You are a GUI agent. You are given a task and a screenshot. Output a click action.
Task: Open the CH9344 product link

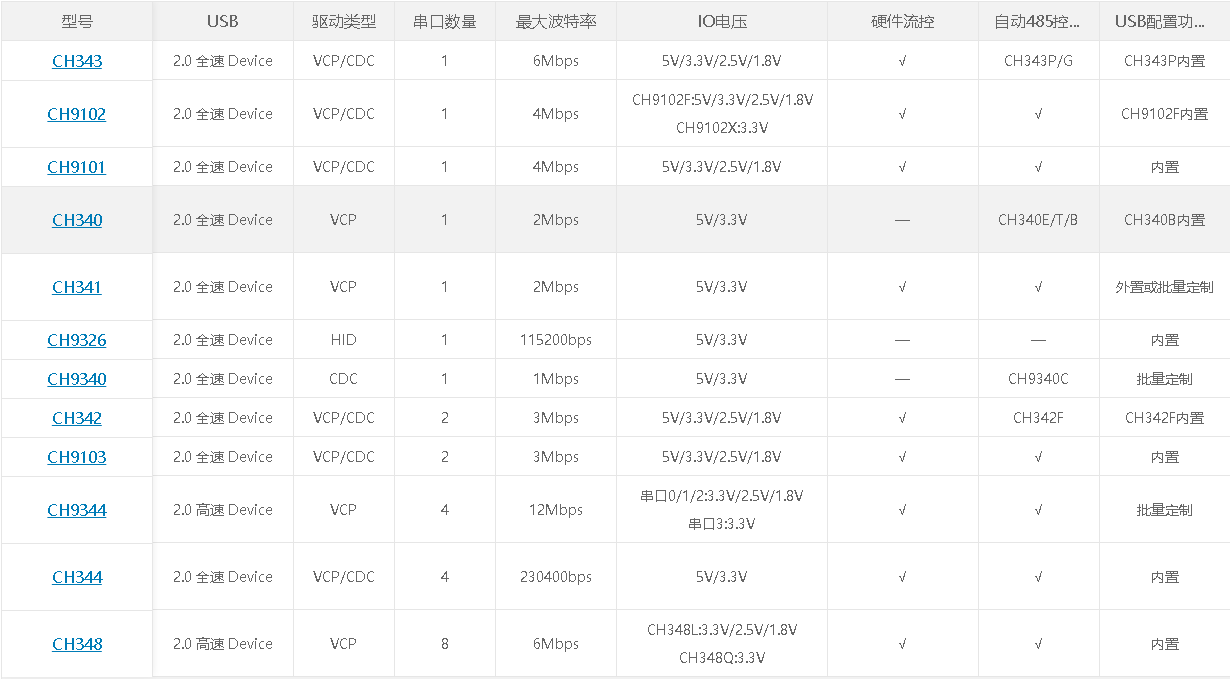(77, 510)
